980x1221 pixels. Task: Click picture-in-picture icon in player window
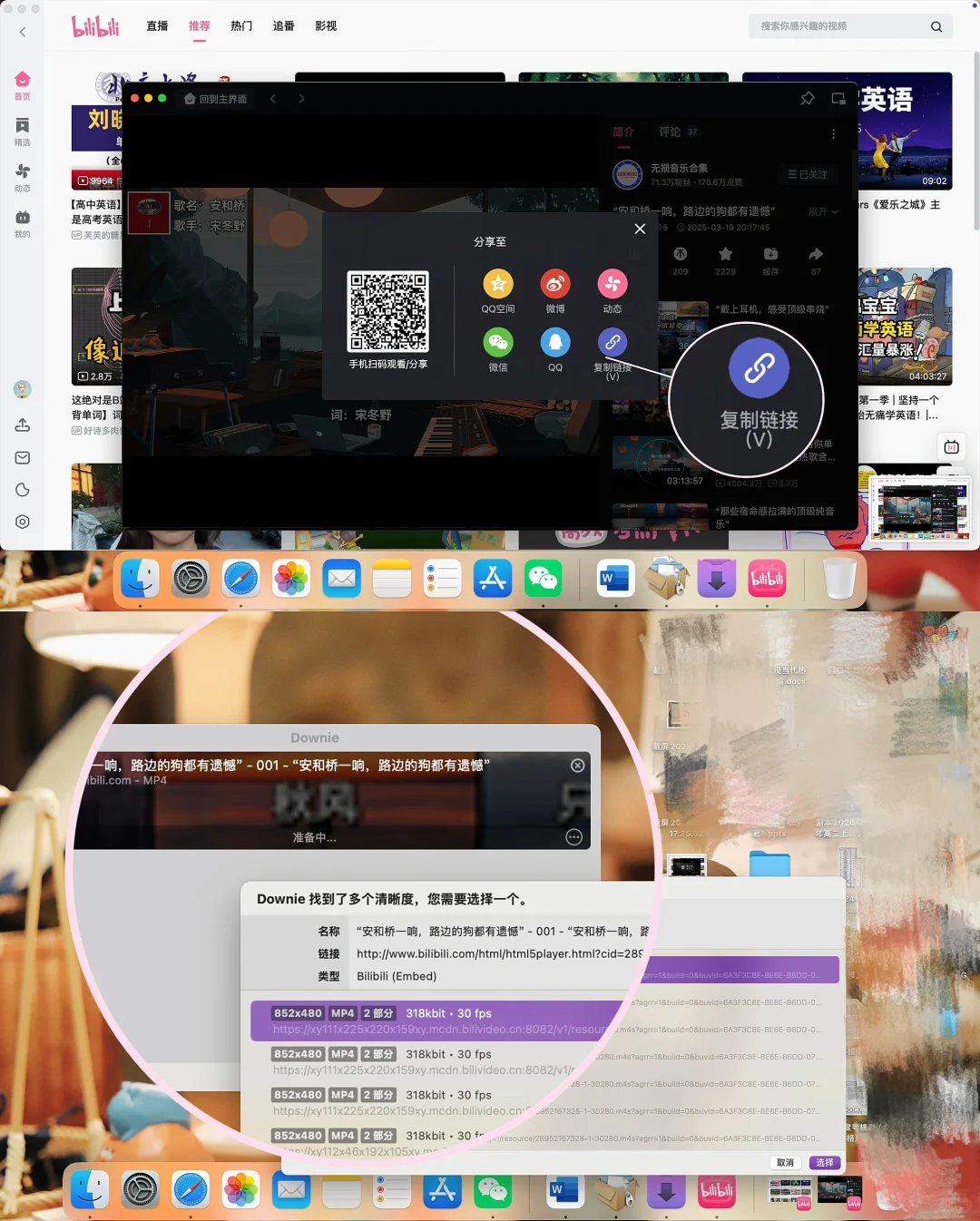[x=838, y=98]
